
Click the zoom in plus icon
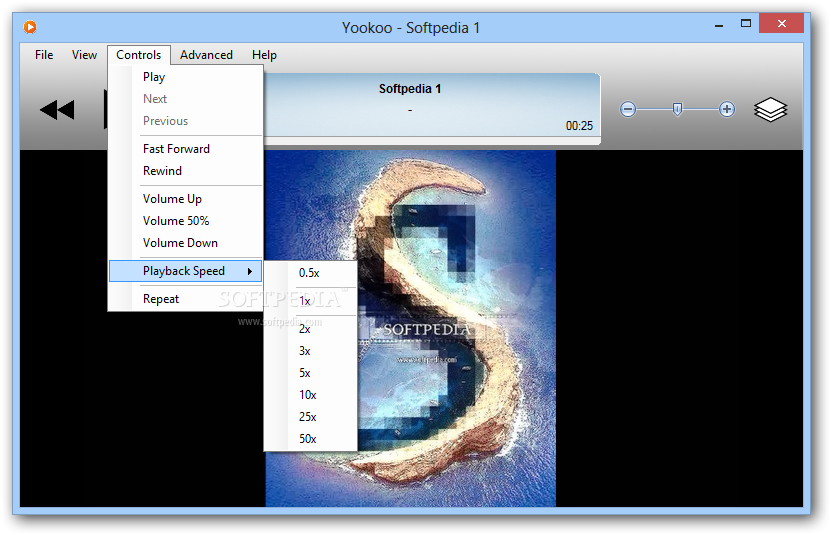[x=727, y=109]
